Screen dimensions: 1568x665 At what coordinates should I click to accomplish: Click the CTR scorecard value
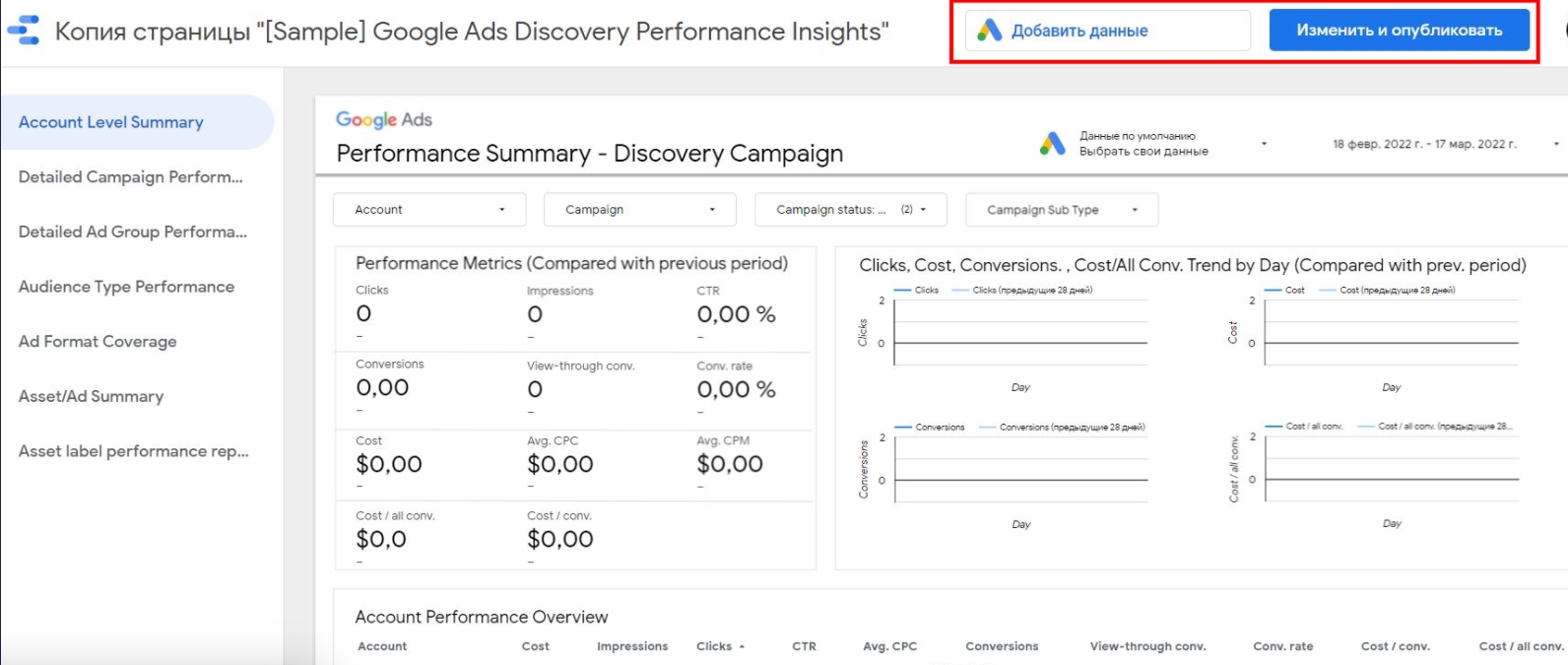[x=736, y=314]
